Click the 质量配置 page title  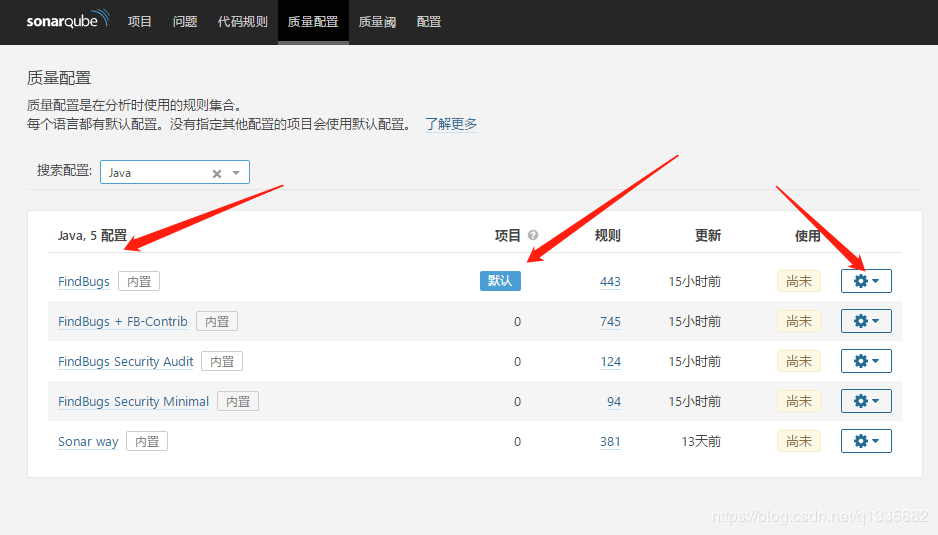pyautogui.click(x=59, y=78)
